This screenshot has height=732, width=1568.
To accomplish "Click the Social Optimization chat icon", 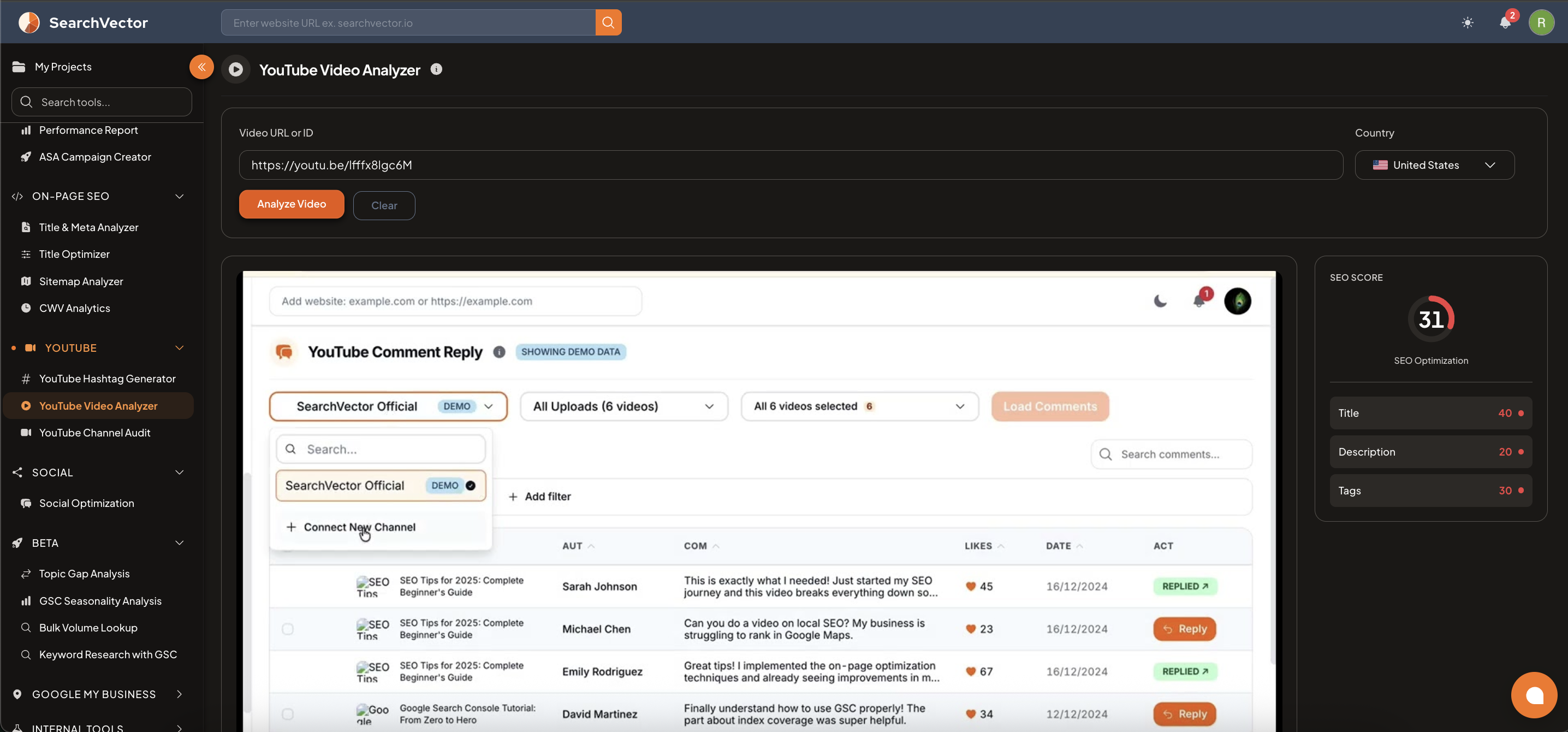I will (x=26, y=503).
